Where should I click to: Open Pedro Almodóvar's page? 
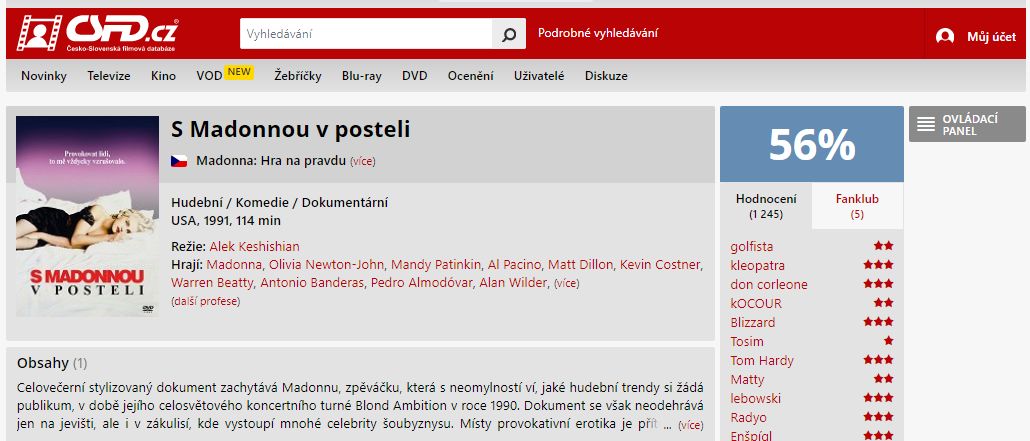point(422,283)
